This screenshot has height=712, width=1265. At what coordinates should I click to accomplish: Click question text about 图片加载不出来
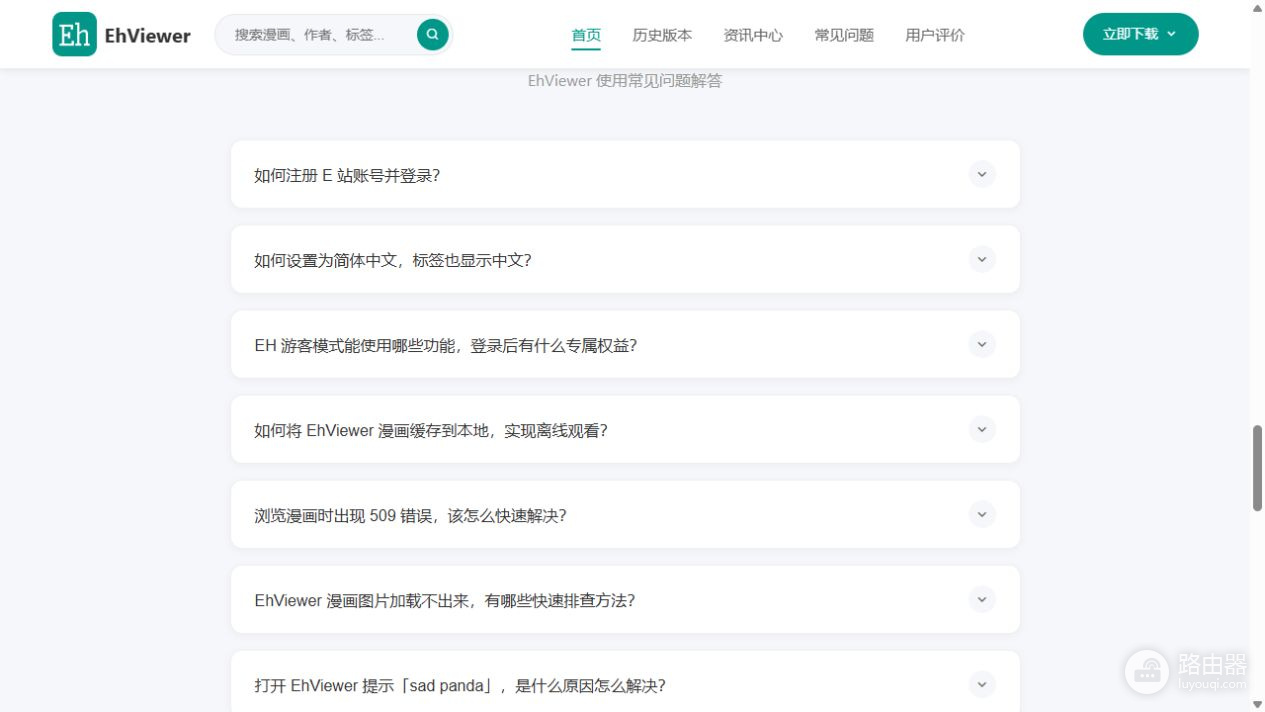pos(445,600)
